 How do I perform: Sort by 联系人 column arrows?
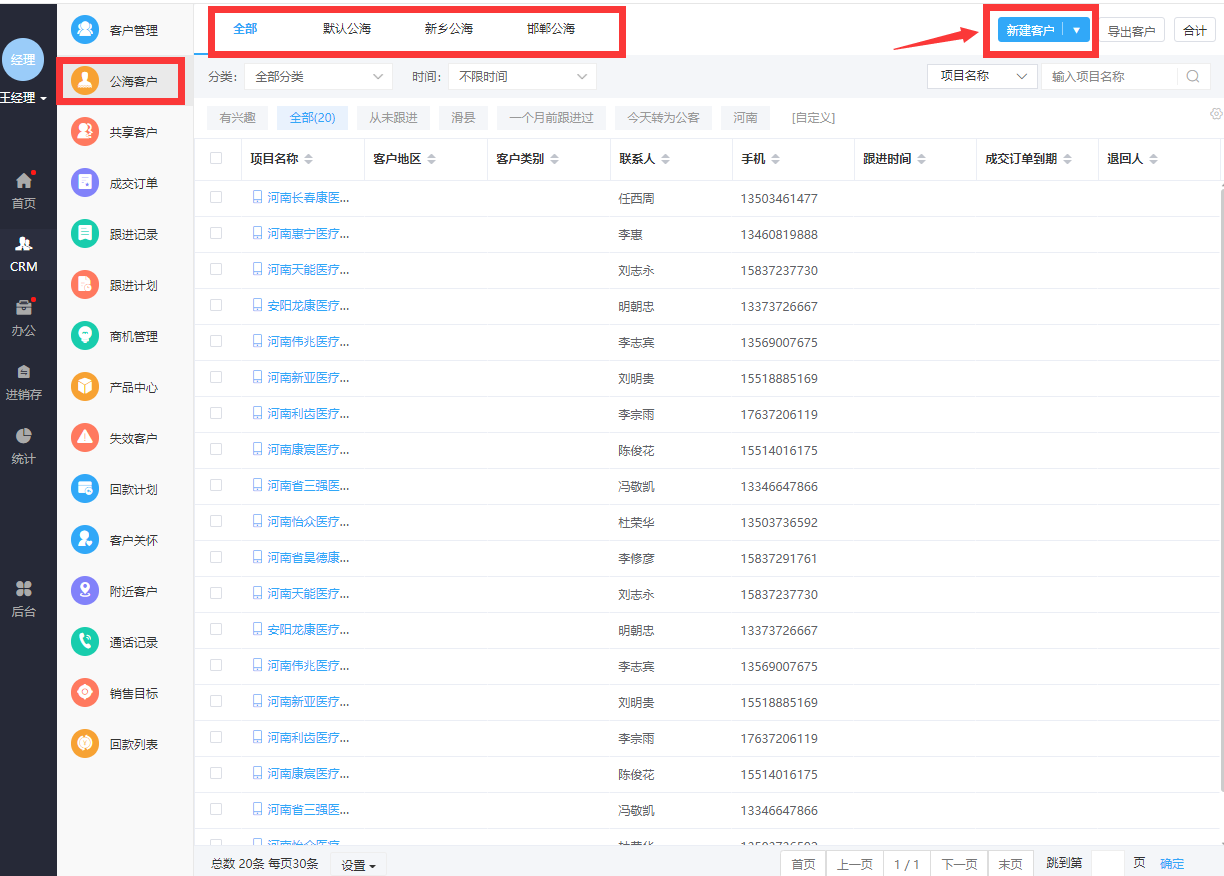(x=665, y=159)
